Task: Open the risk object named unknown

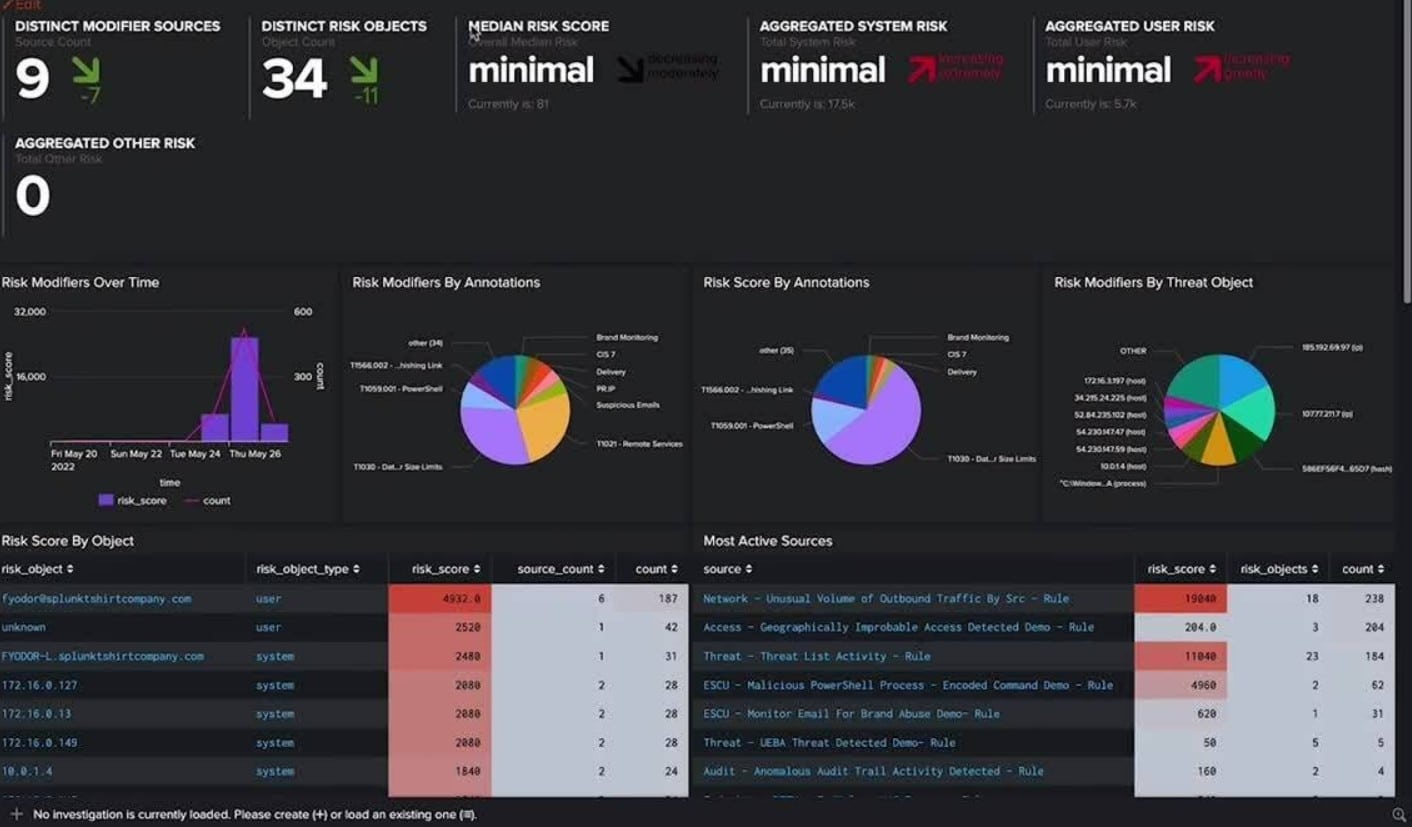Action: [x=24, y=628]
